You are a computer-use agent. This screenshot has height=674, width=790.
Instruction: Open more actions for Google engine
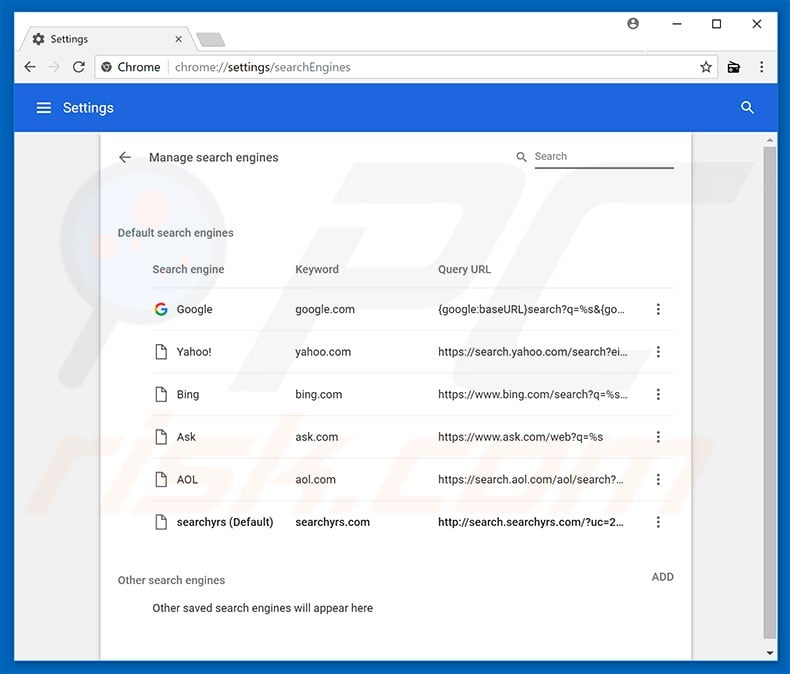click(658, 309)
